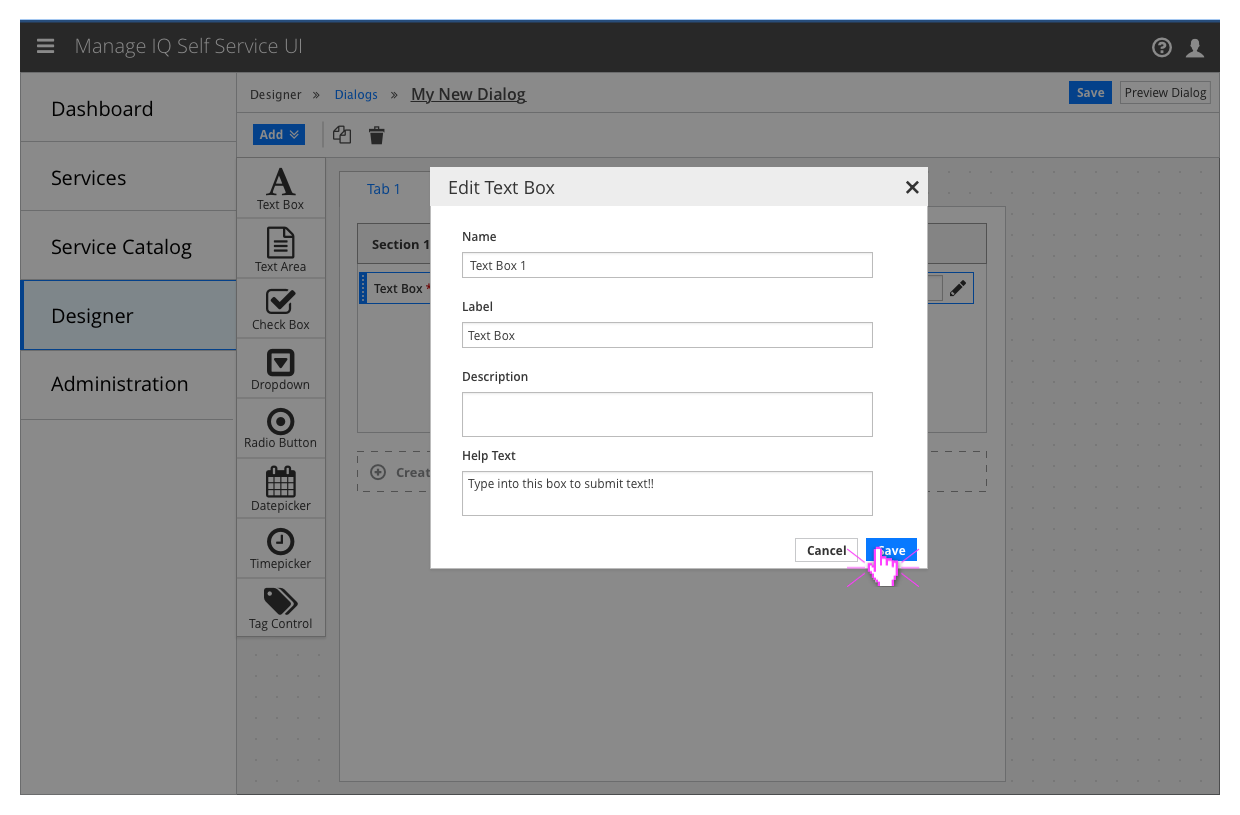The height and width of the screenshot is (815, 1240).
Task: Select the Datepicker element tool
Action: [280, 488]
